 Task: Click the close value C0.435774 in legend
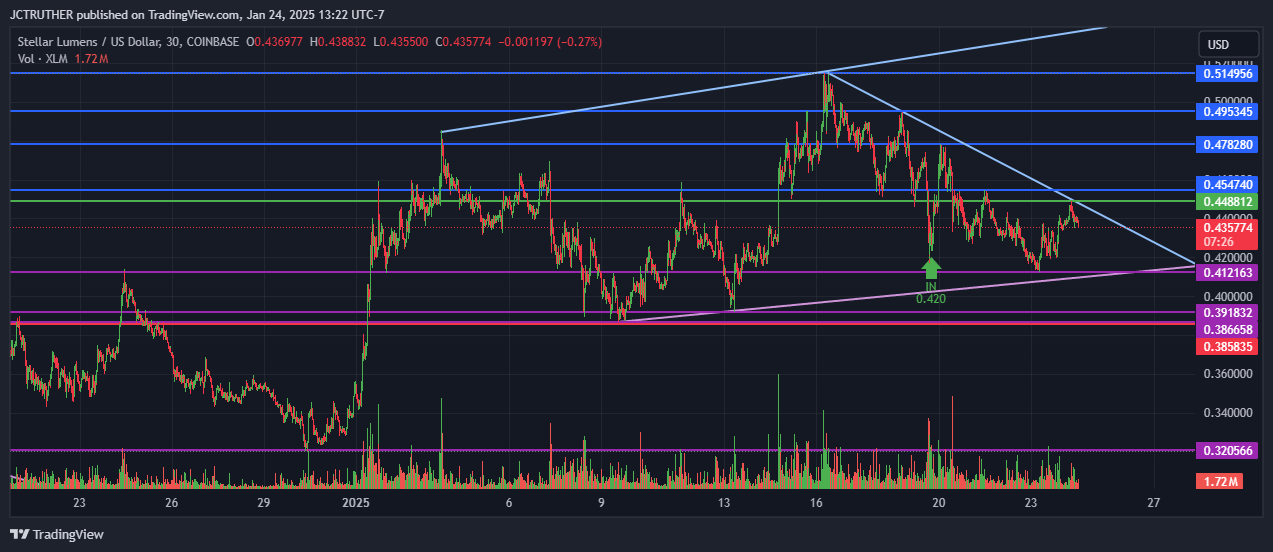(x=463, y=42)
